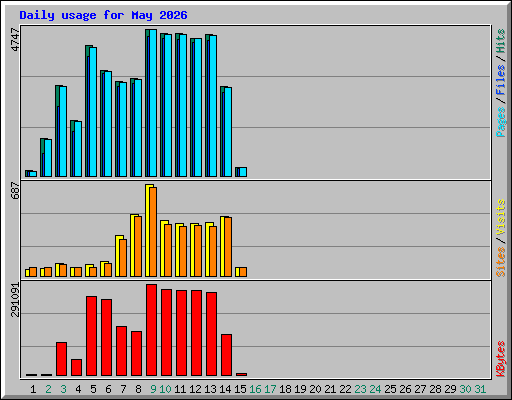This screenshot has width=512, height=400.
Task: Click day 22 on the x-axis
Action: pos(345,389)
